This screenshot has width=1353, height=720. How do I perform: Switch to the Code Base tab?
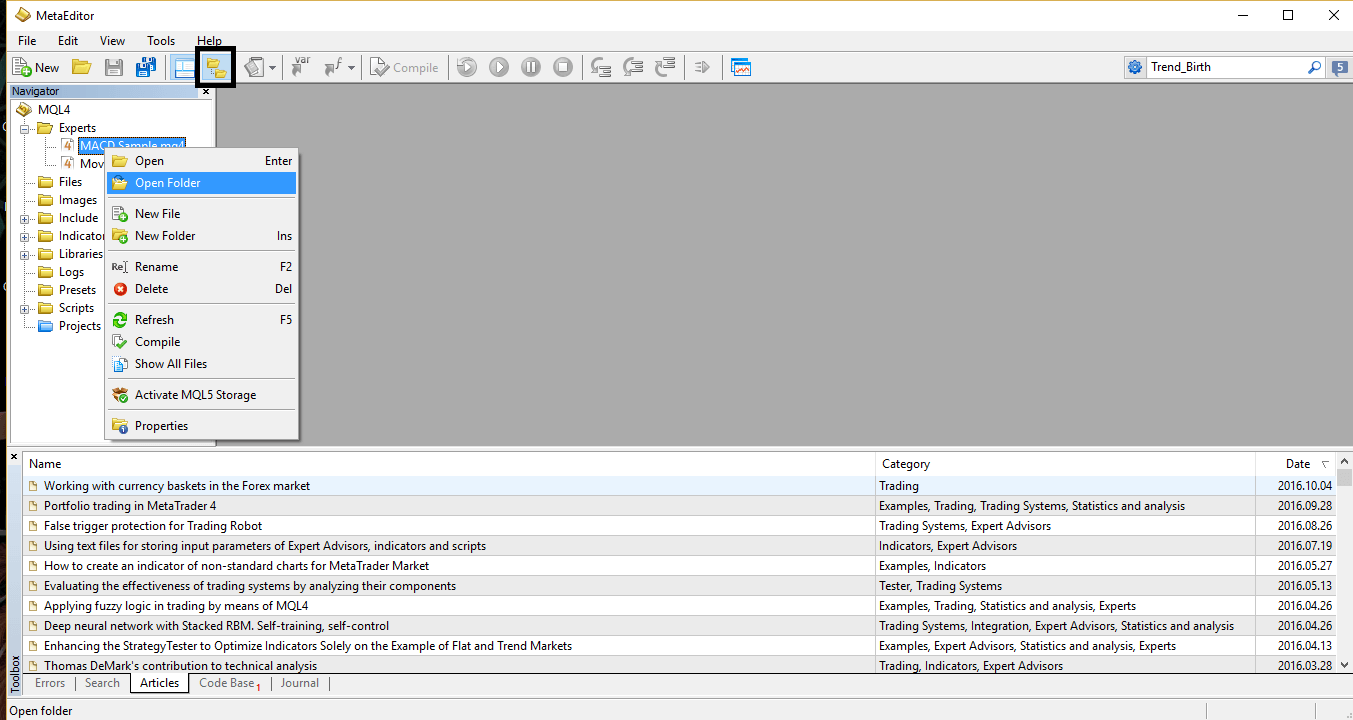[228, 683]
